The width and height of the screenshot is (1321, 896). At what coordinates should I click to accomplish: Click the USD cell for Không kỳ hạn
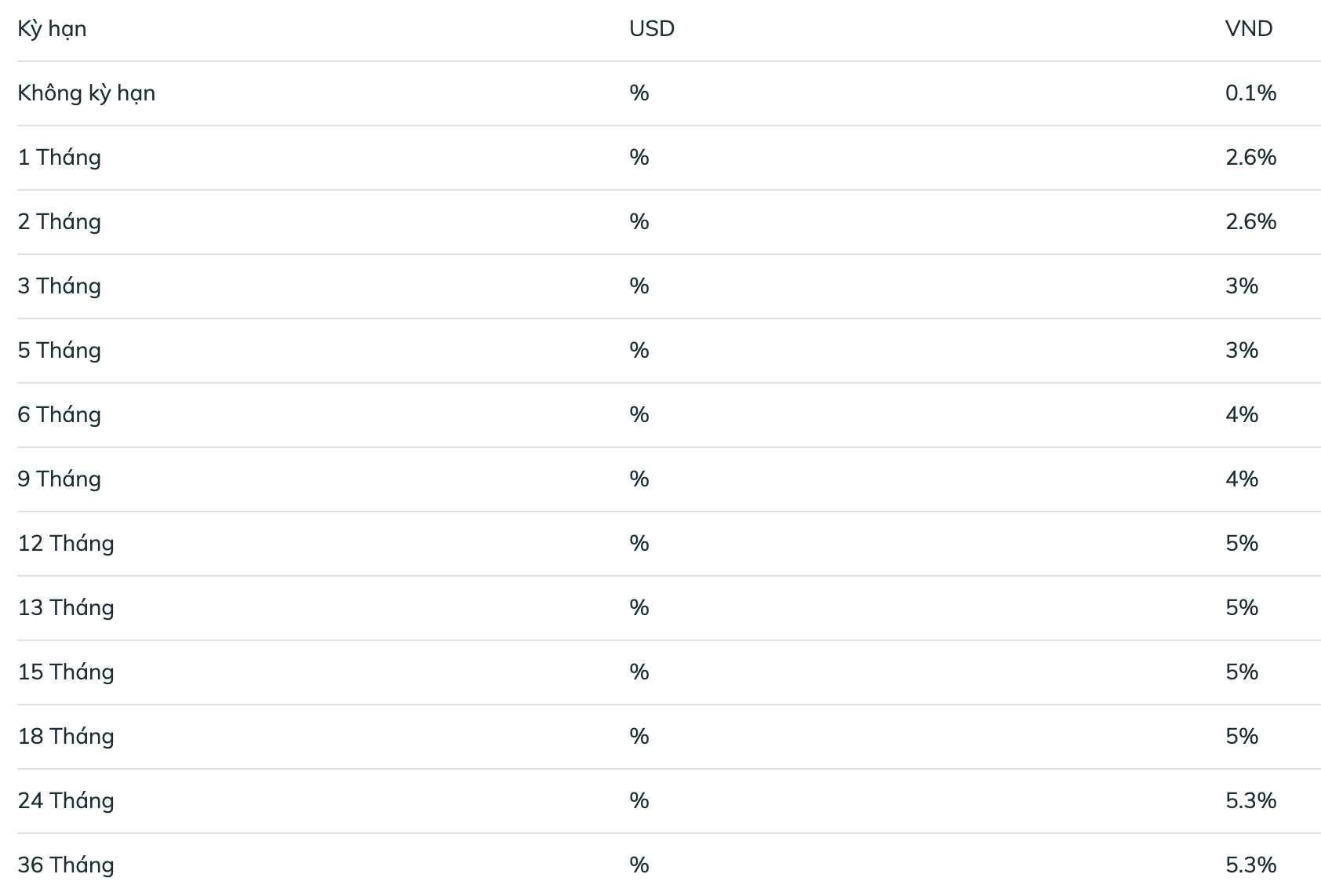(639, 93)
